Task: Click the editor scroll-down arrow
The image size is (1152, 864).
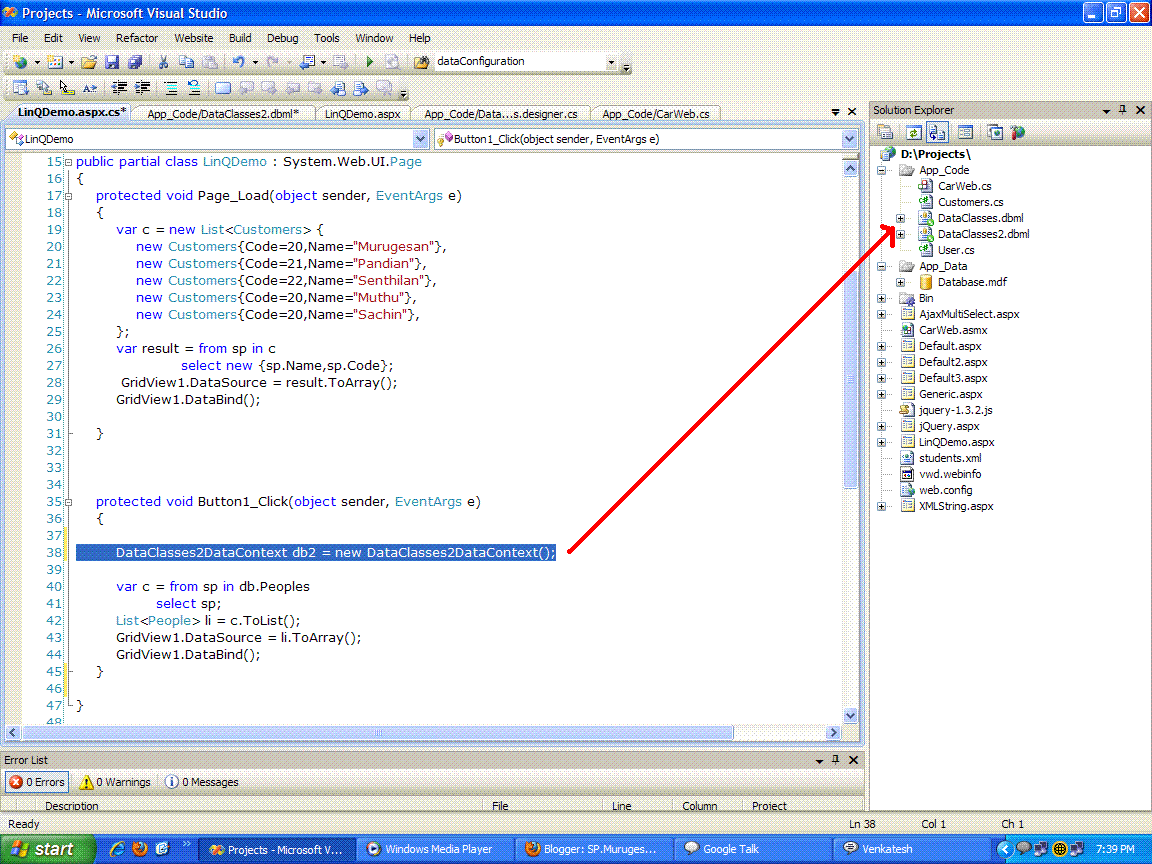Action: pyautogui.click(x=850, y=715)
